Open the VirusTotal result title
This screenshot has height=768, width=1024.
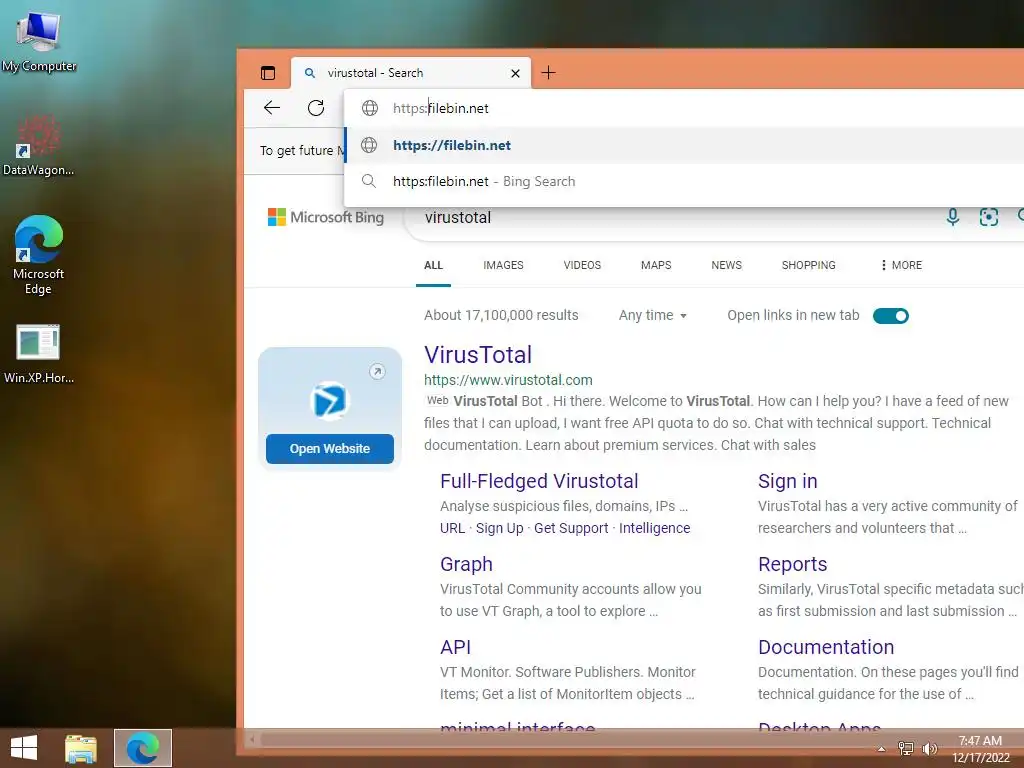478,355
